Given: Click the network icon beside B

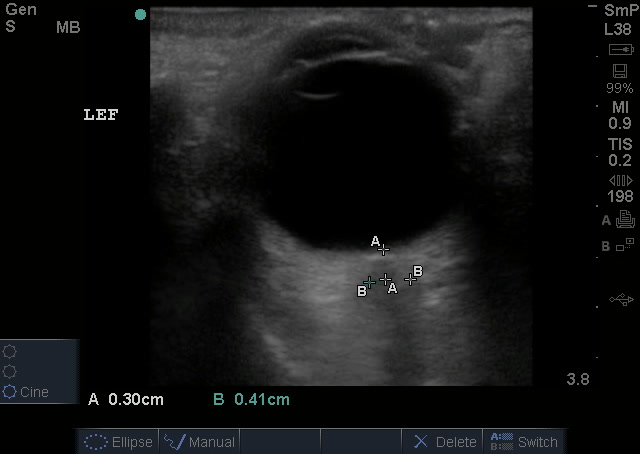Looking at the screenshot, I should click(x=626, y=245).
